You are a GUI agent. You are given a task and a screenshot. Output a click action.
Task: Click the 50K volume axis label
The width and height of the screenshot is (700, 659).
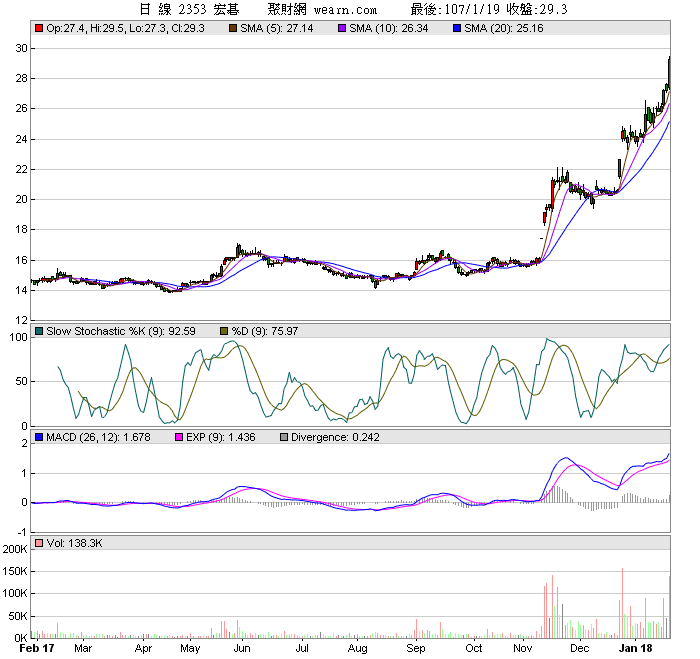[x=18, y=617]
